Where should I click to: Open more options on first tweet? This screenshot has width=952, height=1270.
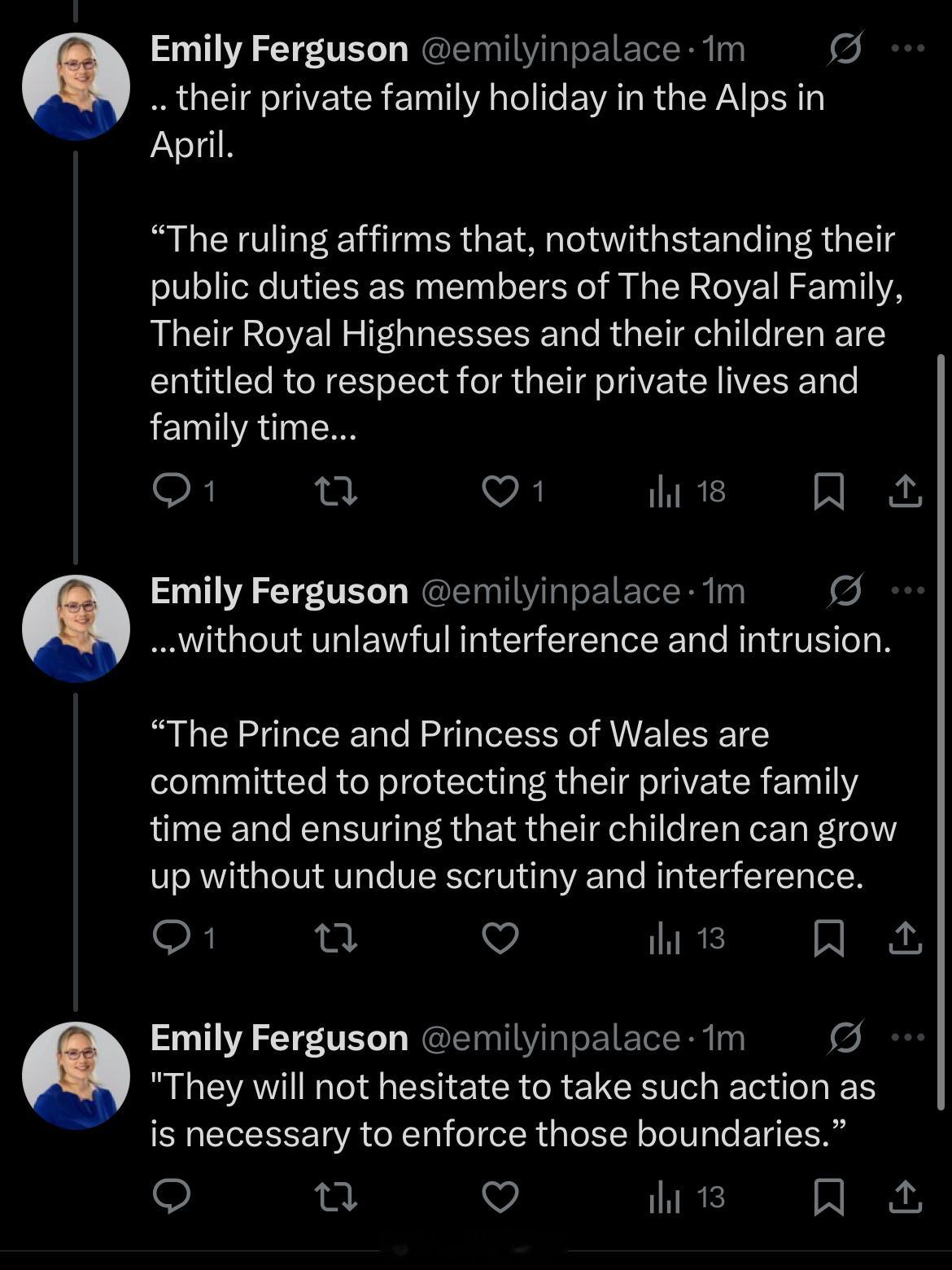click(x=908, y=49)
